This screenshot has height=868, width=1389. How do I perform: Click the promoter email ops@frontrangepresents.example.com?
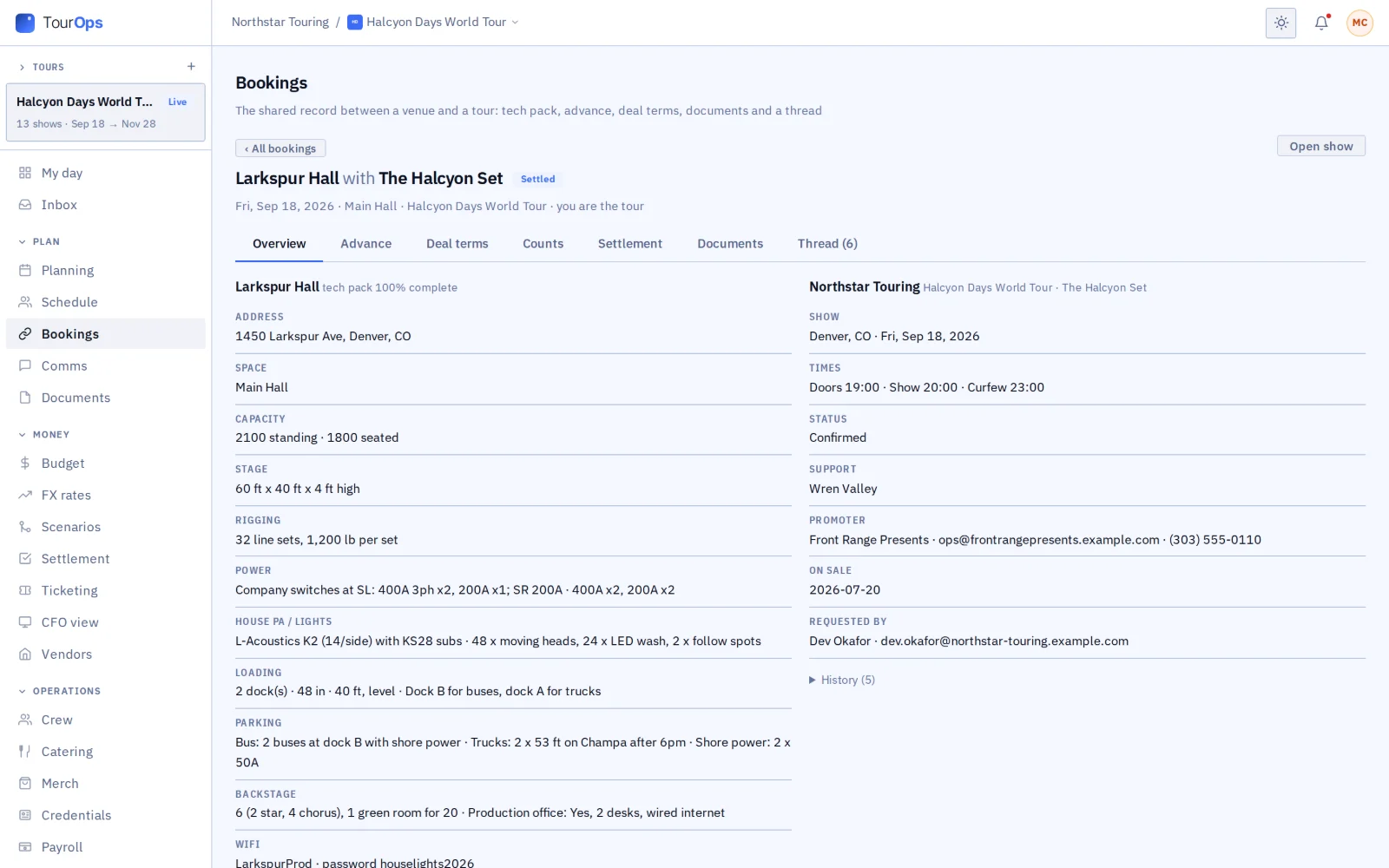pyautogui.click(x=1049, y=540)
